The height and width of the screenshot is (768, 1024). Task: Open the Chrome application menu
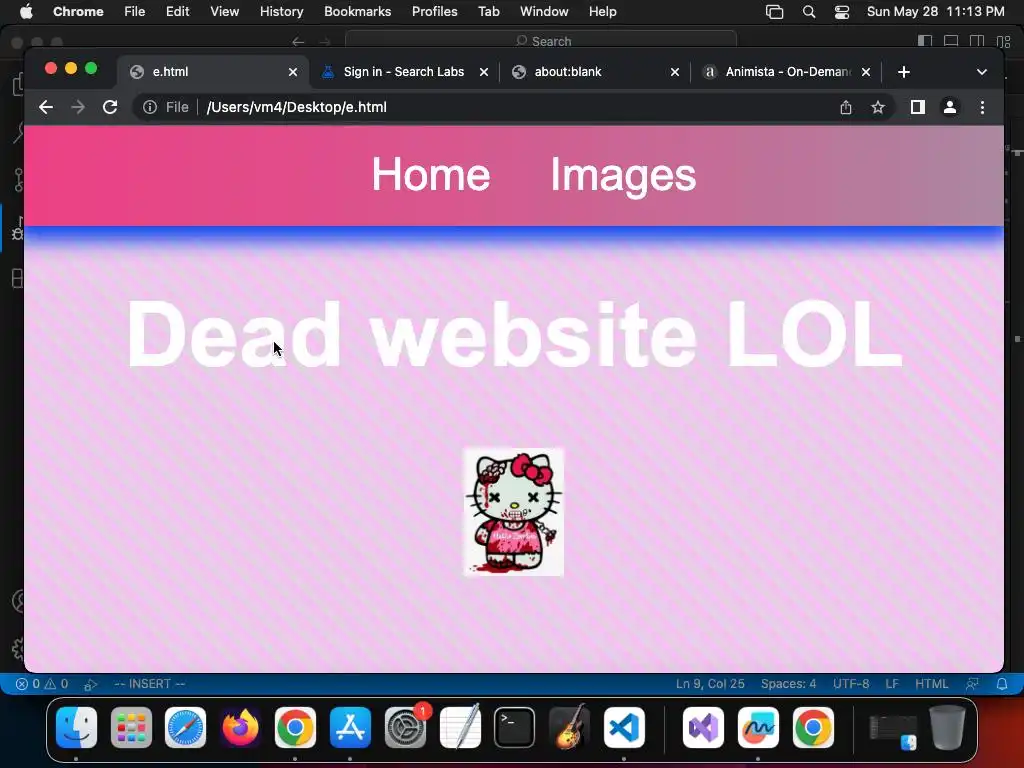[x=78, y=12]
